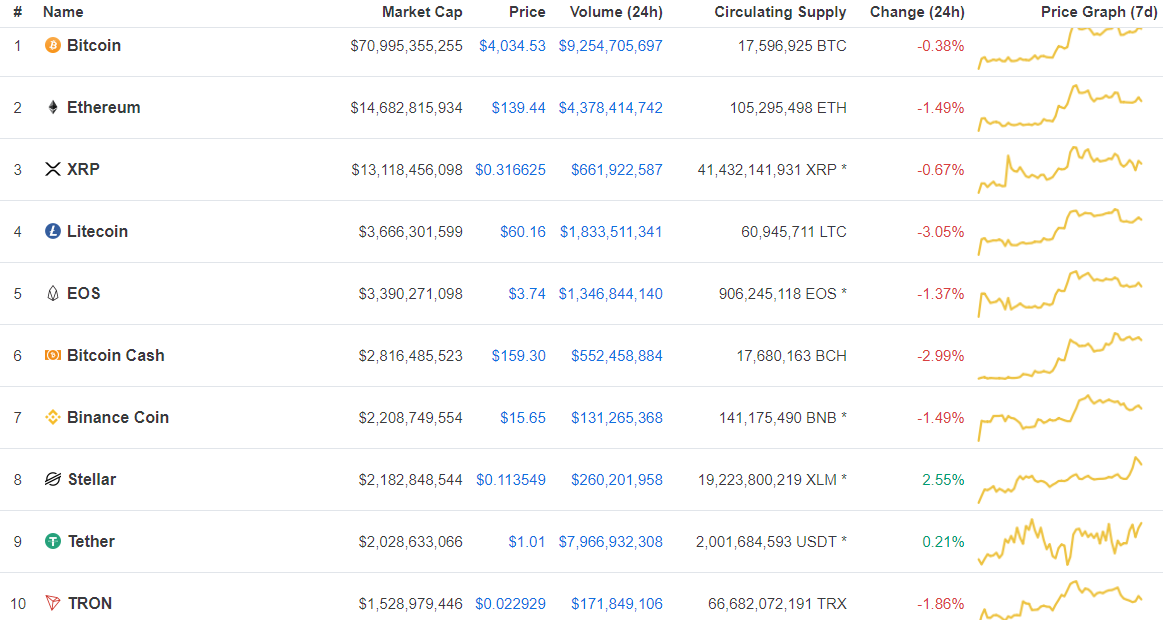Open Tether volume $7,966,932,308 link
This screenshot has height=620, width=1163.
[x=610, y=541]
